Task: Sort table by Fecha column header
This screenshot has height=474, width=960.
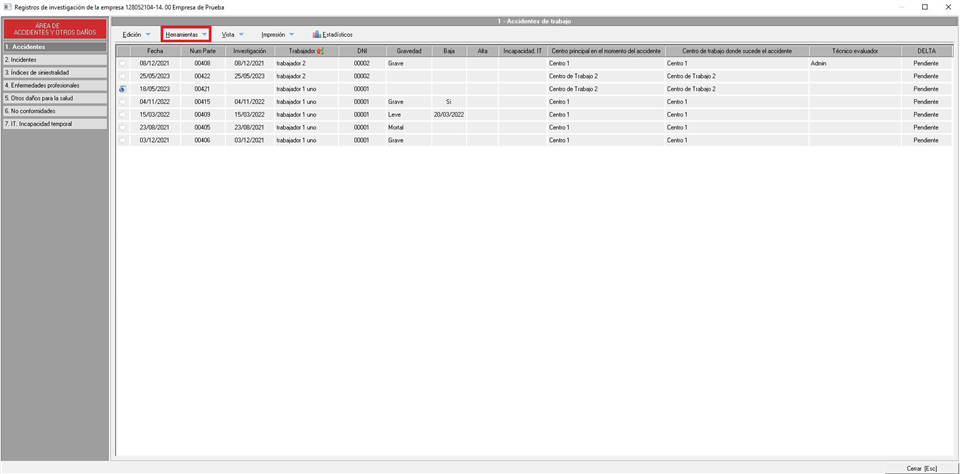Action: click(155, 51)
